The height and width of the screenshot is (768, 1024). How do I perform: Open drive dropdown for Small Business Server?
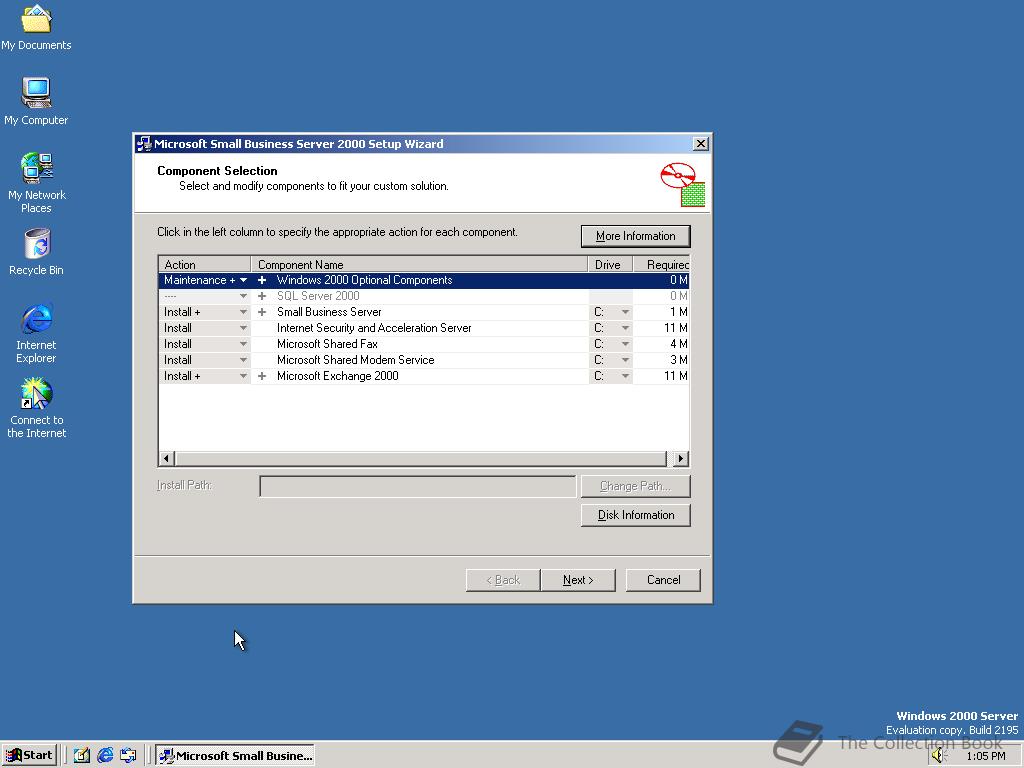click(x=625, y=312)
